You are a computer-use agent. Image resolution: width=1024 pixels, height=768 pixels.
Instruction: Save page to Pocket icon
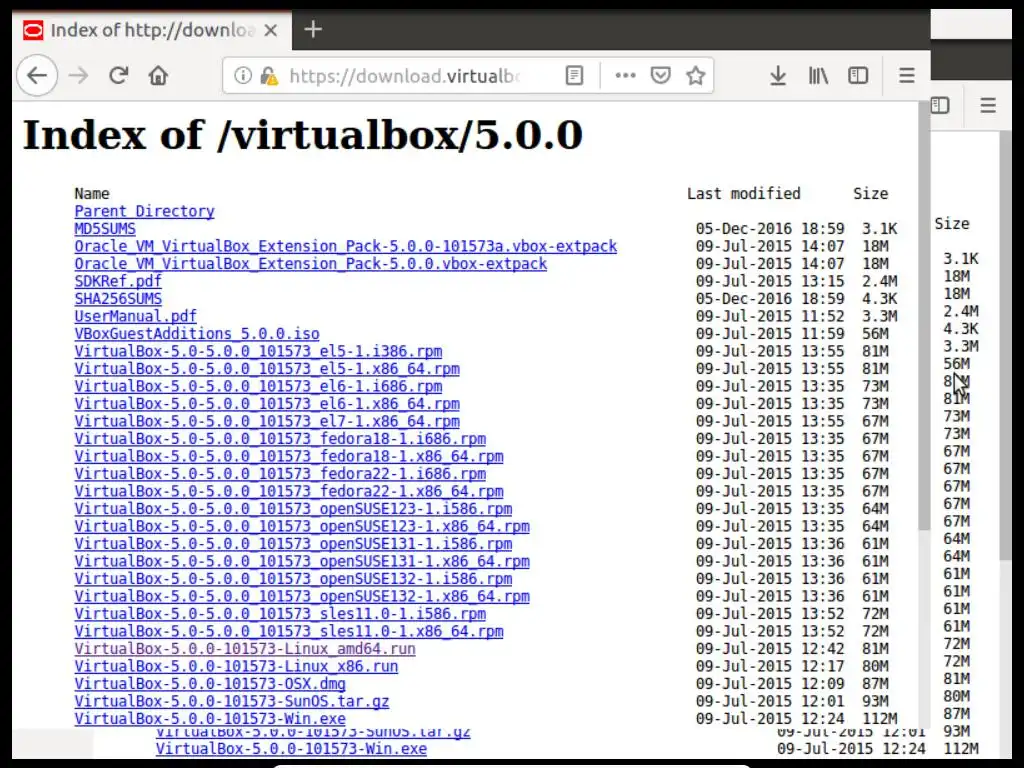click(x=660, y=76)
